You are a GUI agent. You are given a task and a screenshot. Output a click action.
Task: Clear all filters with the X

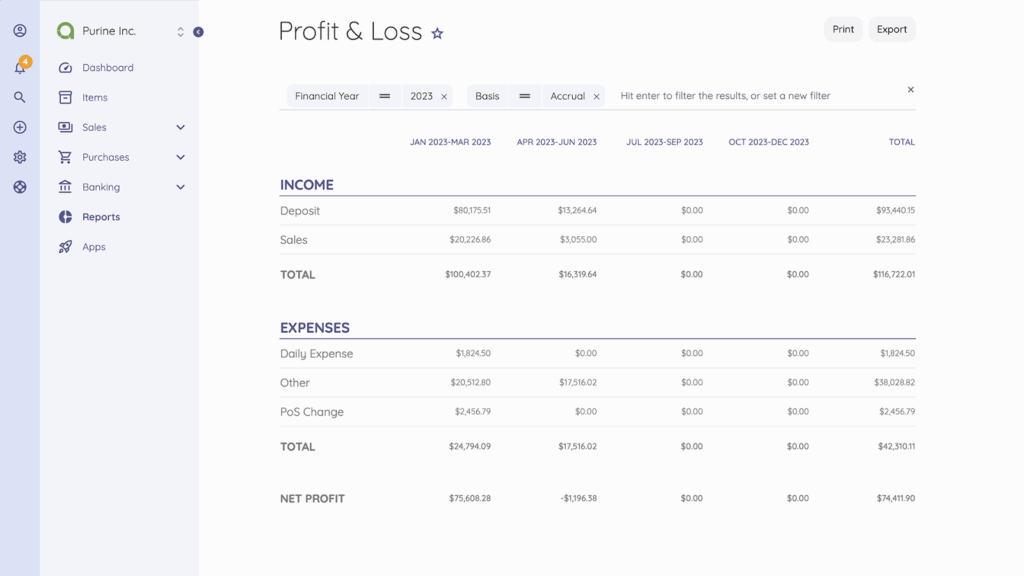[x=910, y=90]
